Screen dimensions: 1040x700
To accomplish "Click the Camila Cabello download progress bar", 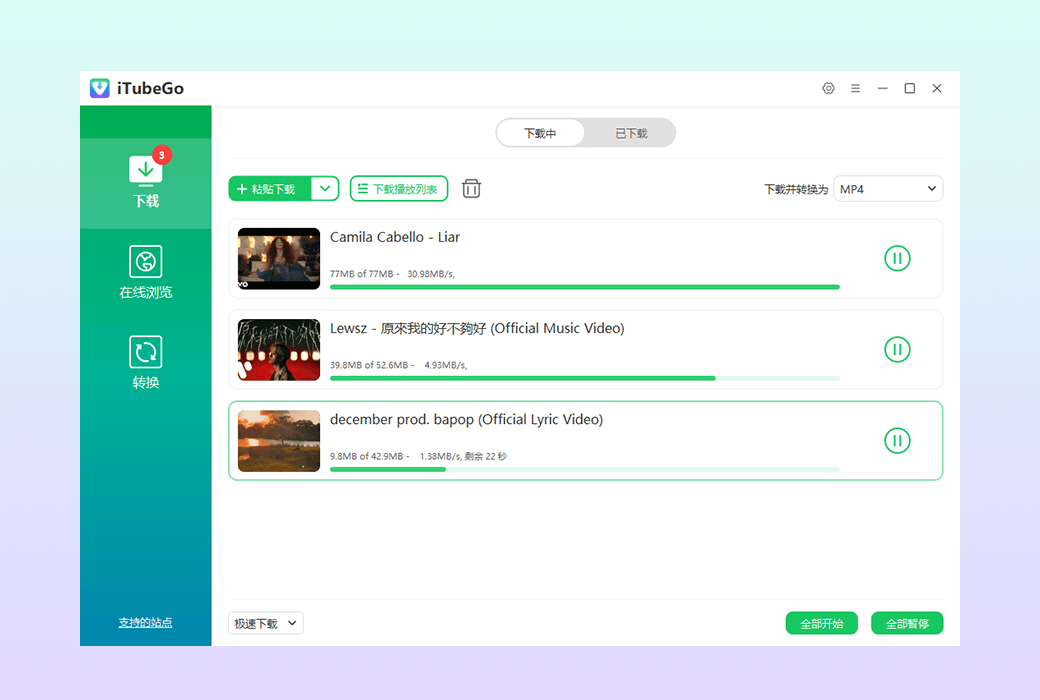I will pyautogui.click(x=584, y=287).
